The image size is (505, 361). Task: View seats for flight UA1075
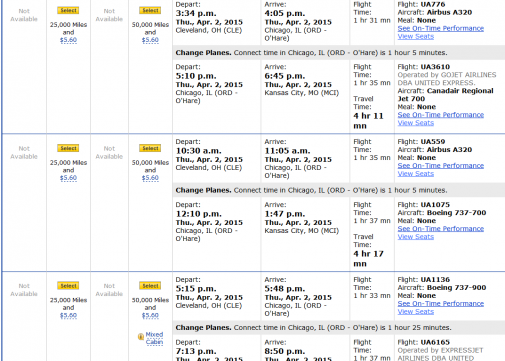(416, 237)
